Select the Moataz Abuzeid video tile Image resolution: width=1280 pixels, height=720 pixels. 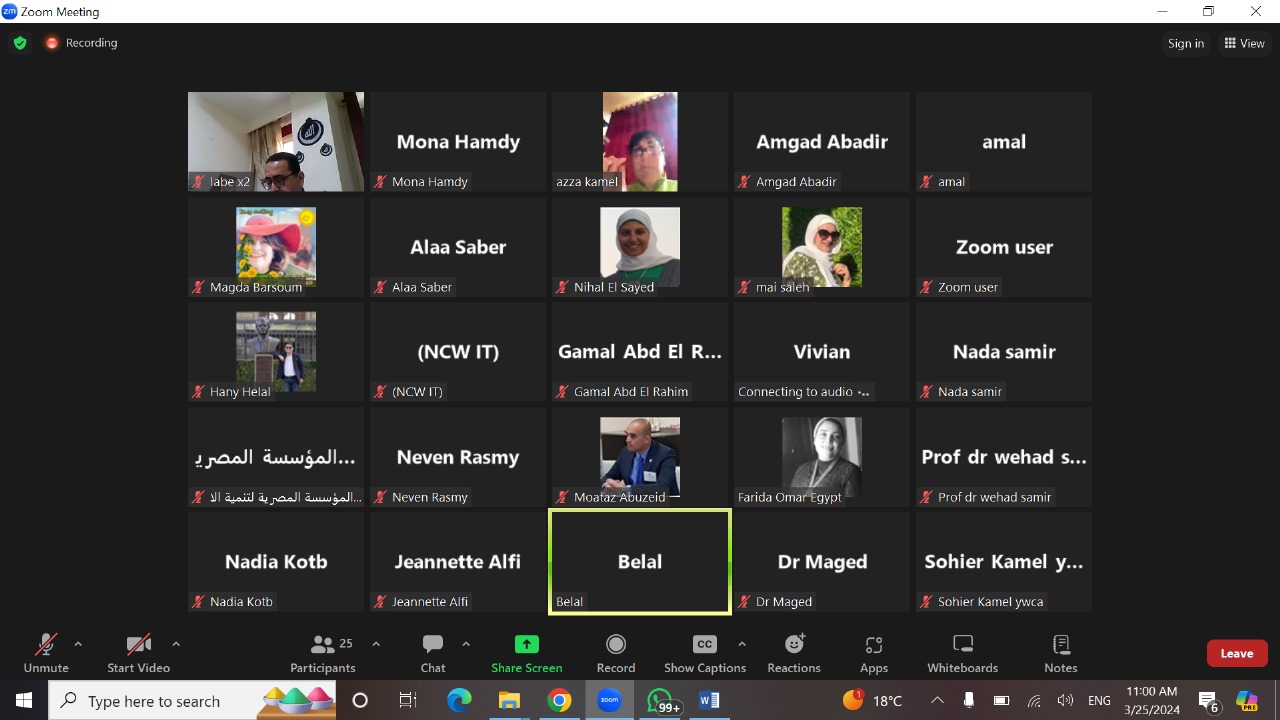640,456
